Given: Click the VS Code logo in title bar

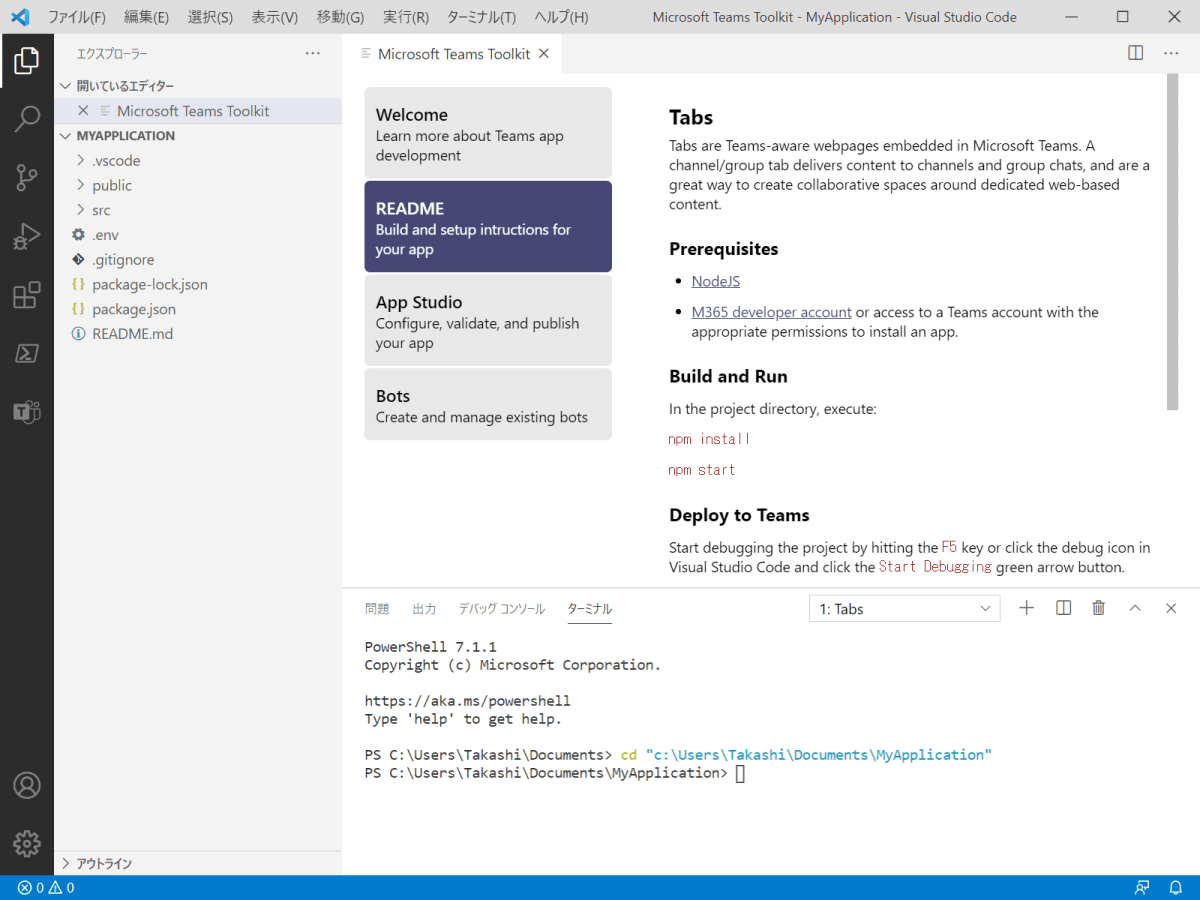Looking at the screenshot, I should 20,17.
